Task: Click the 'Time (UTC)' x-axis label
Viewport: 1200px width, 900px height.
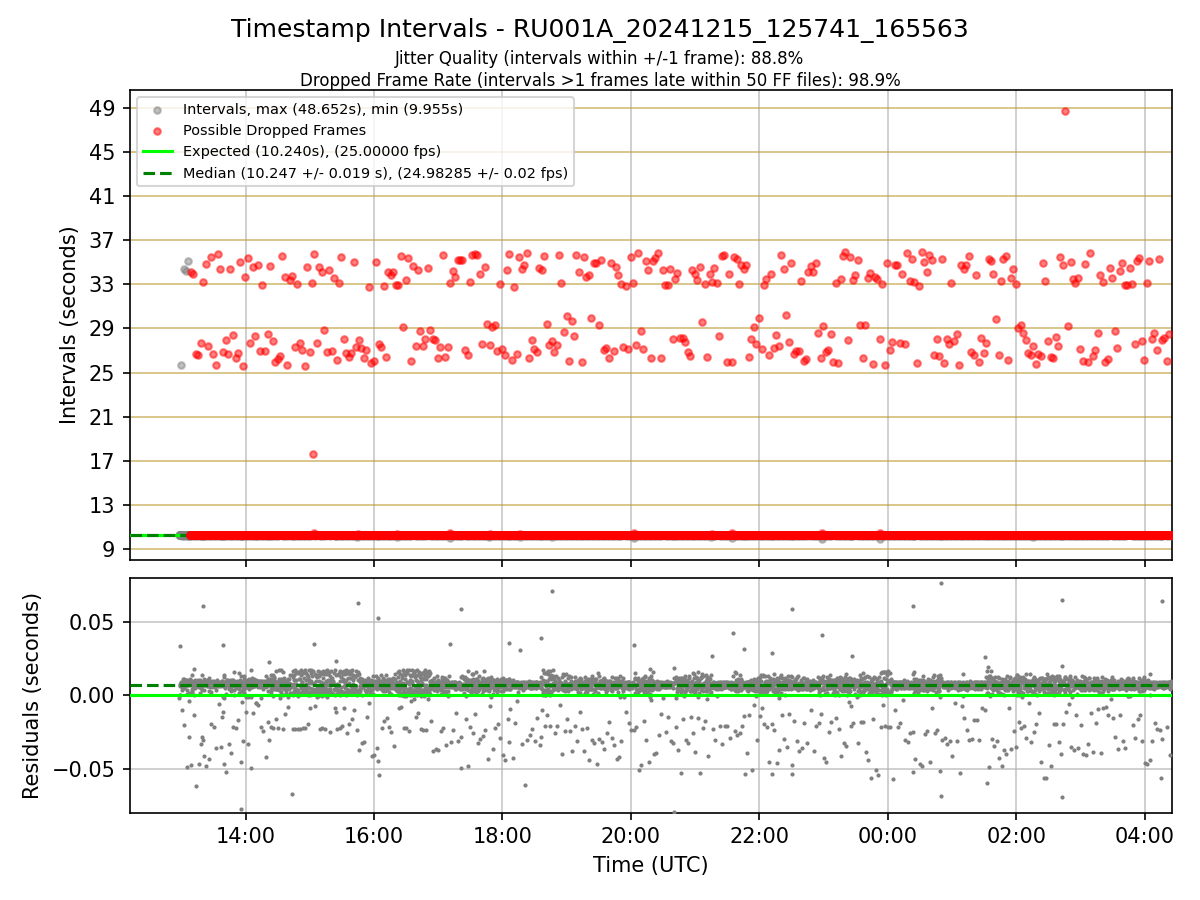Action: click(650, 865)
